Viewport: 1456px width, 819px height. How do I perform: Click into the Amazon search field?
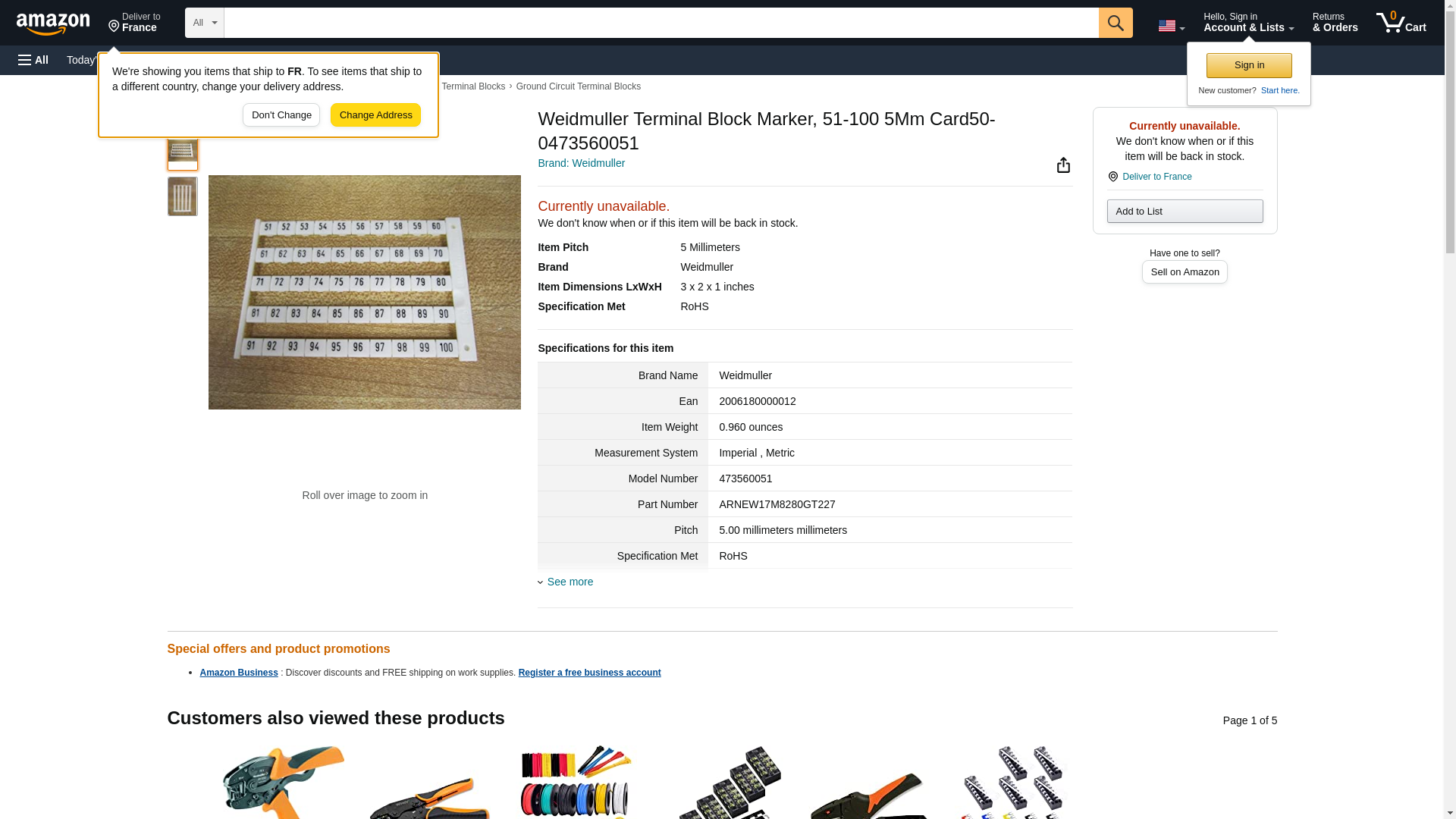click(661, 23)
